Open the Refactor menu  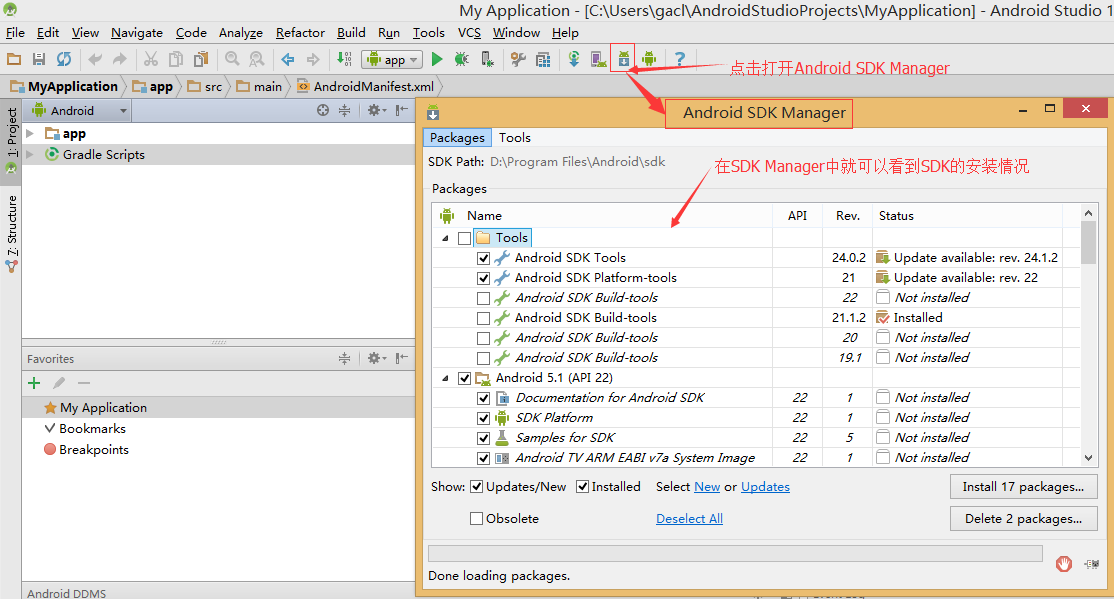pos(300,33)
